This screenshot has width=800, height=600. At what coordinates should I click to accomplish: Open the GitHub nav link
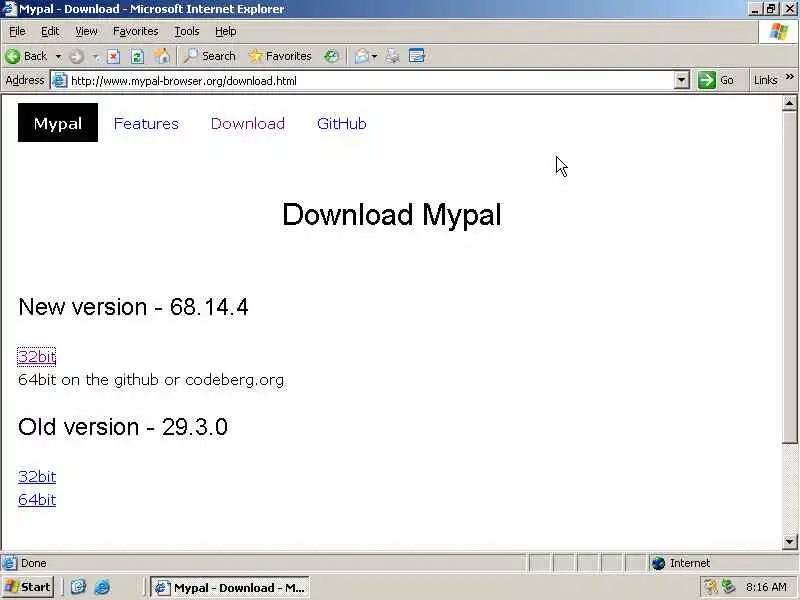tap(341, 123)
